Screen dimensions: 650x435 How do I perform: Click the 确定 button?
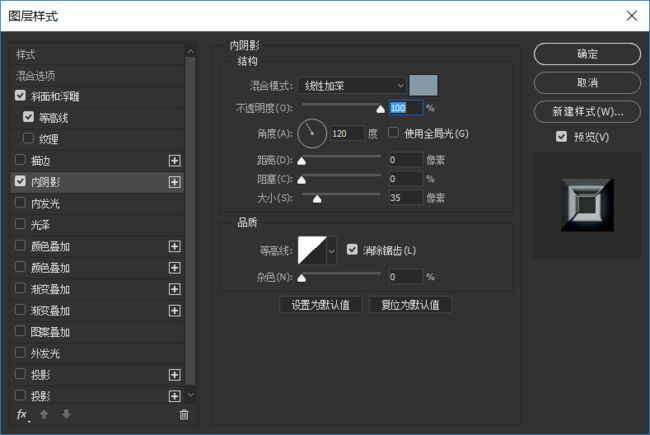coord(587,54)
